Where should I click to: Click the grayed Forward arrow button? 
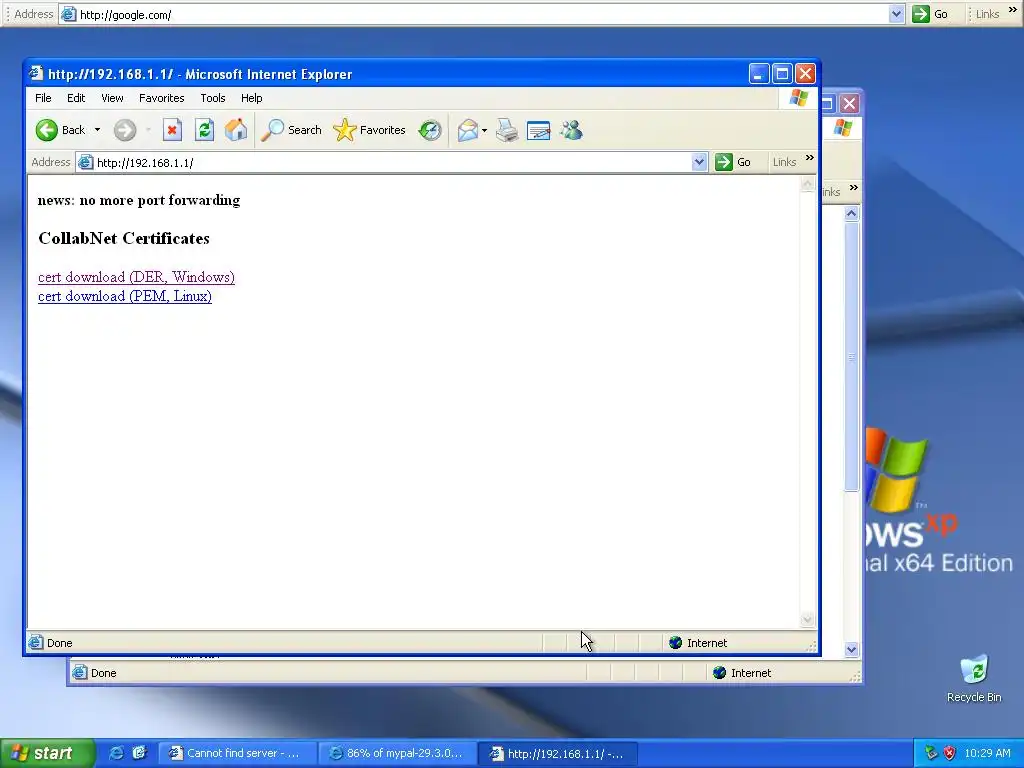click(x=125, y=130)
